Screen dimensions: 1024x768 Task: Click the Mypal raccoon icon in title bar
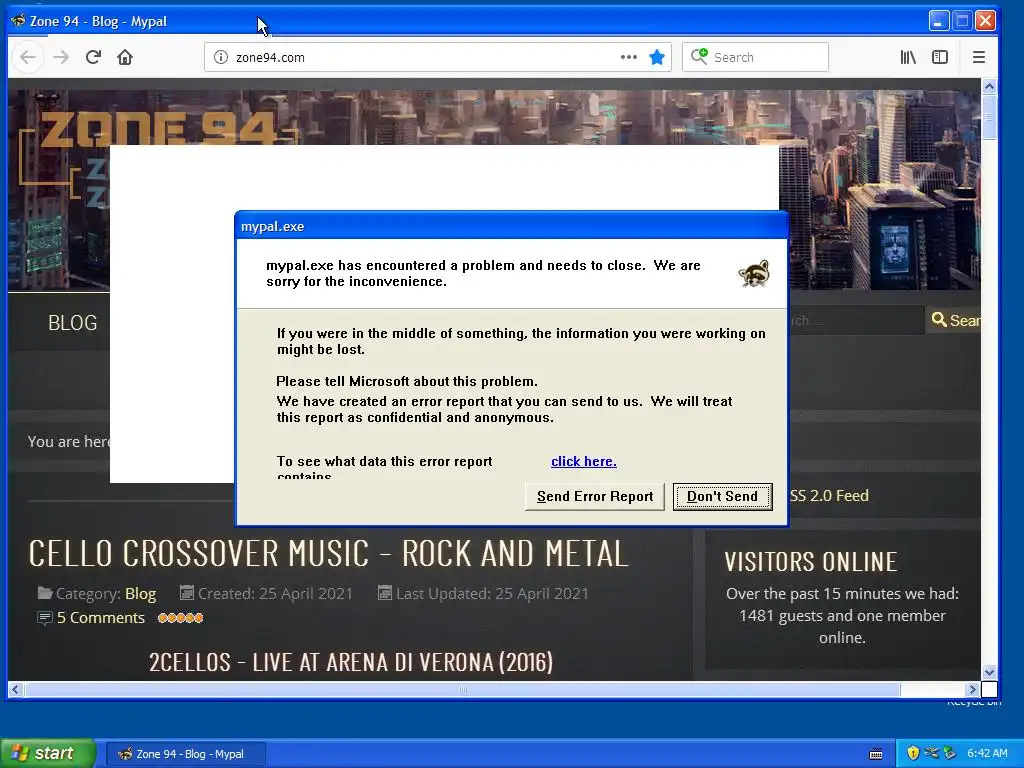click(x=18, y=21)
